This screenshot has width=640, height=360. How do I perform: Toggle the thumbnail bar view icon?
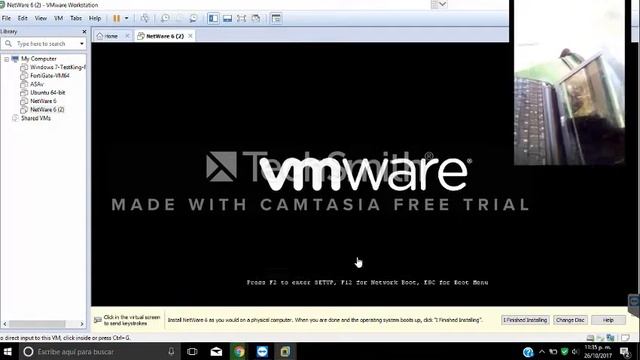pos(227,18)
